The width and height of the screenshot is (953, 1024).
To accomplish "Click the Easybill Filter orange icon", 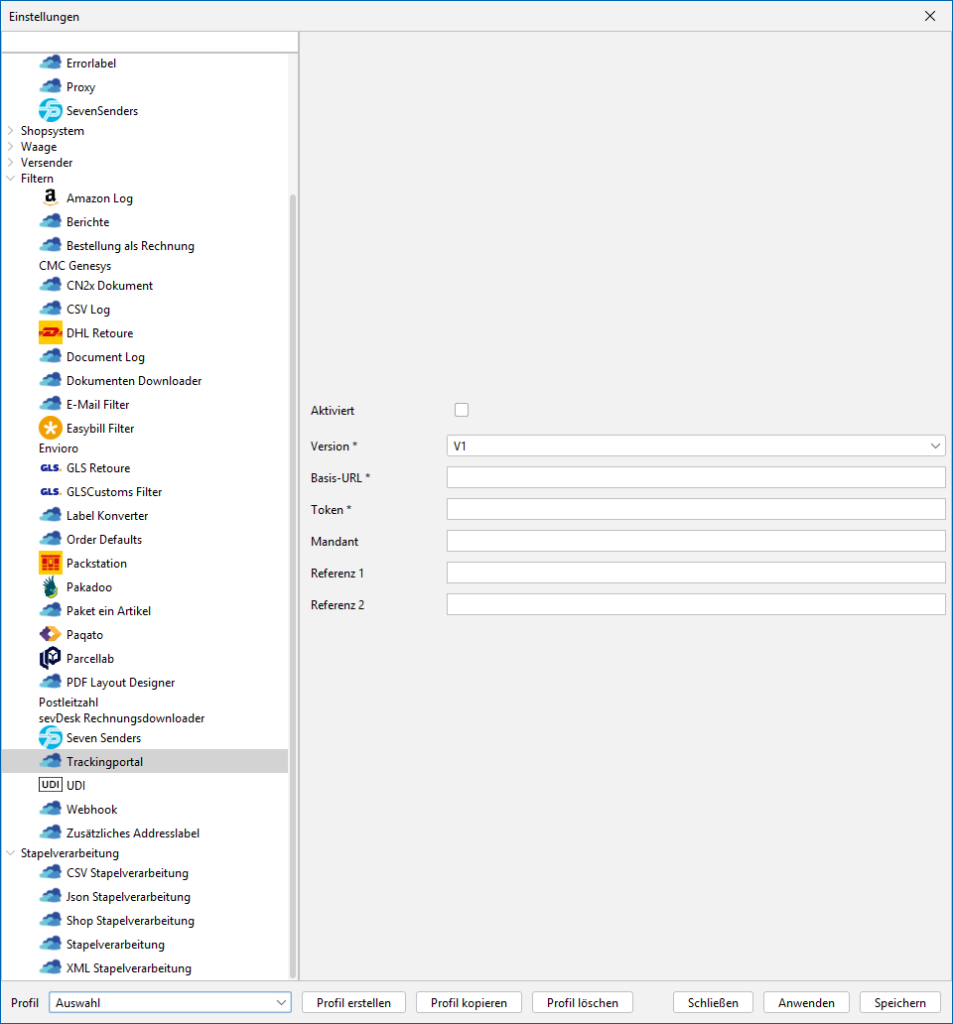I will [x=50, y=428].
